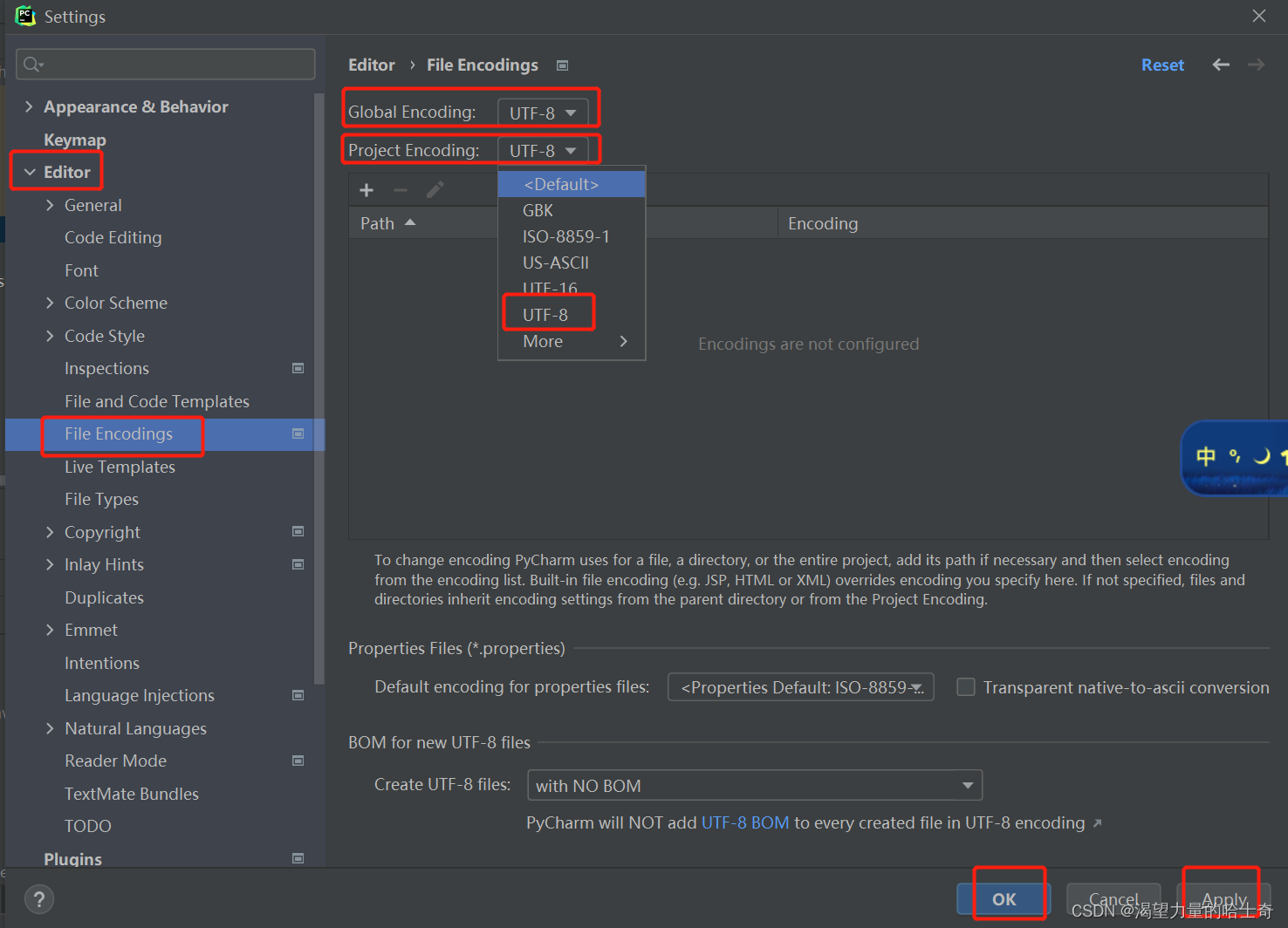Expand the General subsection

[50, 205]
